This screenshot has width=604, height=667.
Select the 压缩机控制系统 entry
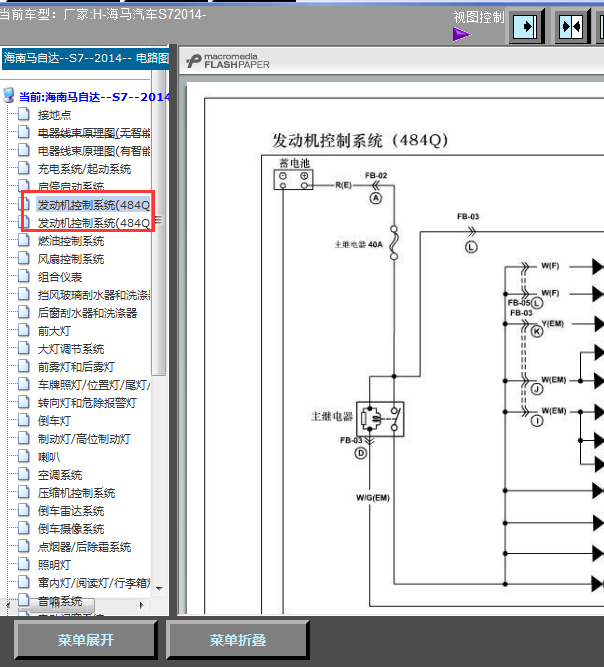pyautogui.click(x=76, y=493)
